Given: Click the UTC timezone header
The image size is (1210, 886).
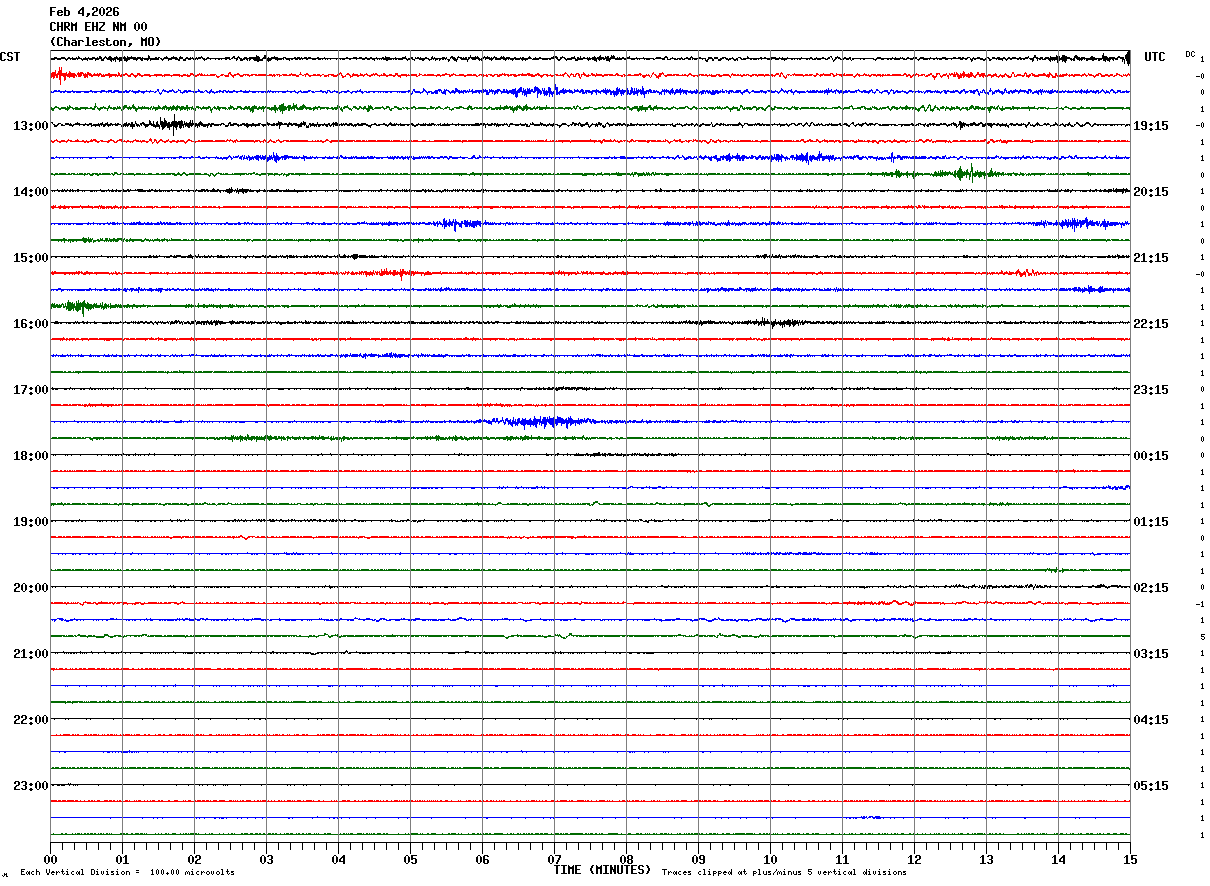Looking at the screenshot, I should (1155, 57).
